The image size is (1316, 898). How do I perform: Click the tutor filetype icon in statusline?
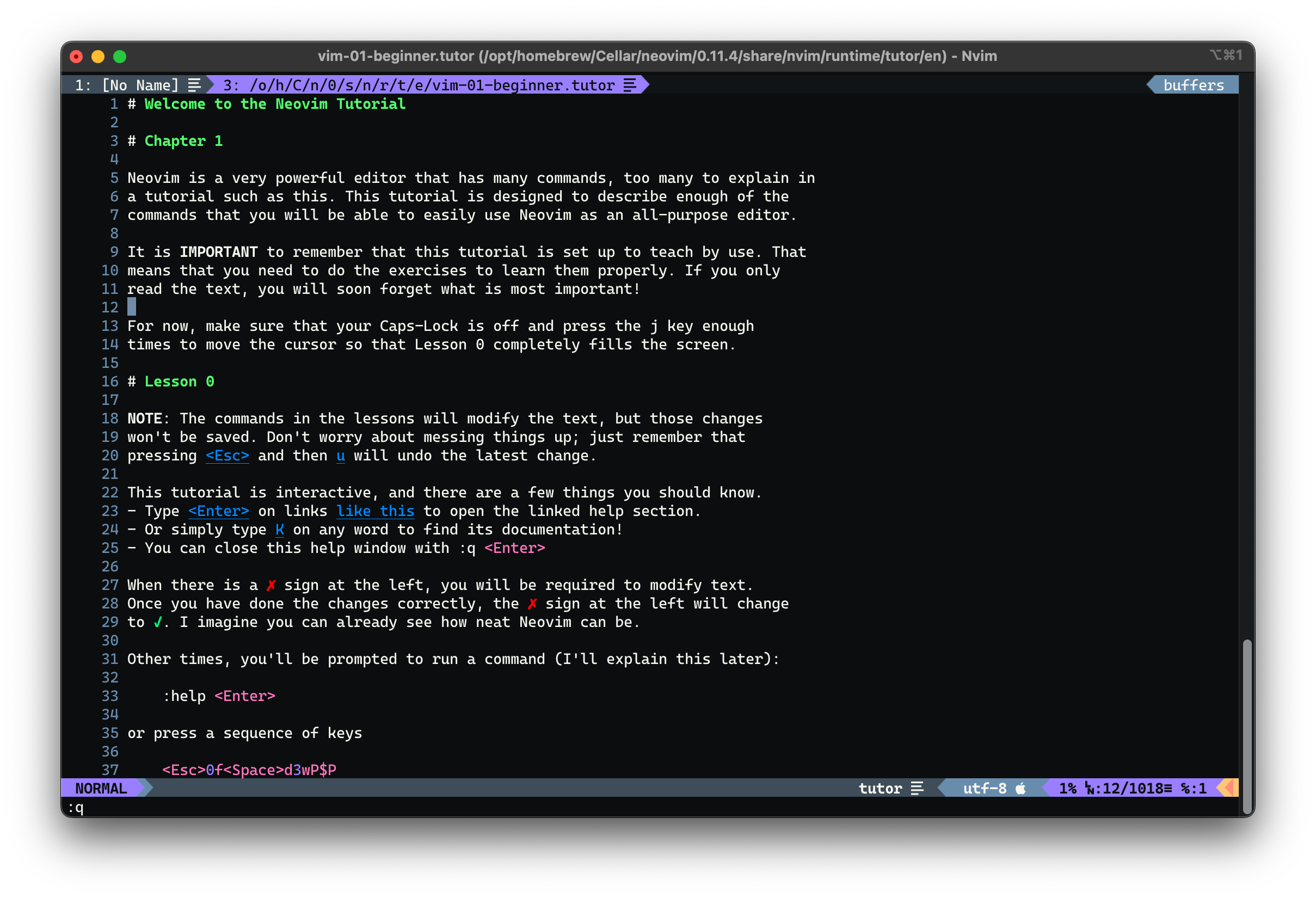pos(917,788)
